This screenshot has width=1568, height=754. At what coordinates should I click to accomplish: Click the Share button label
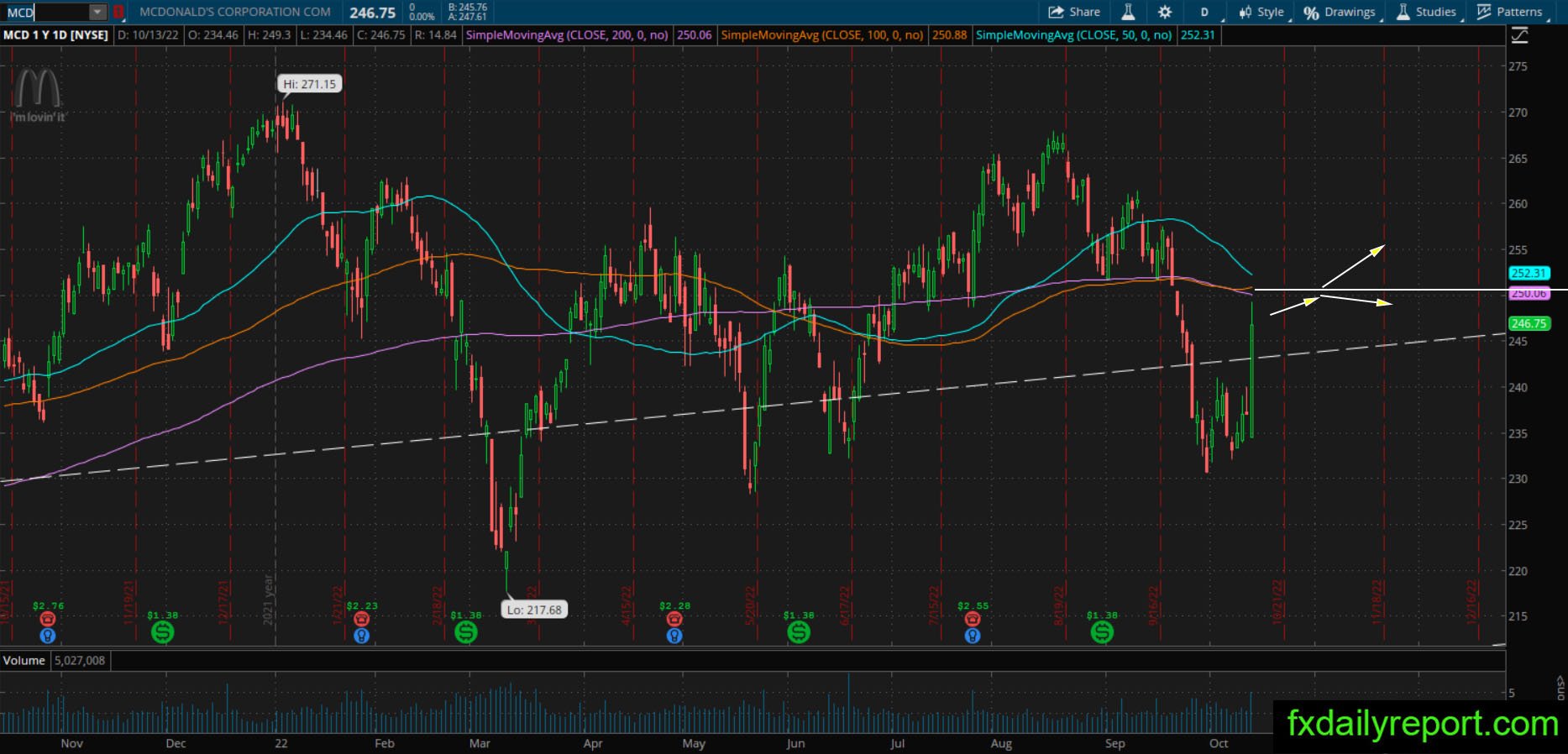point(1084,12)
